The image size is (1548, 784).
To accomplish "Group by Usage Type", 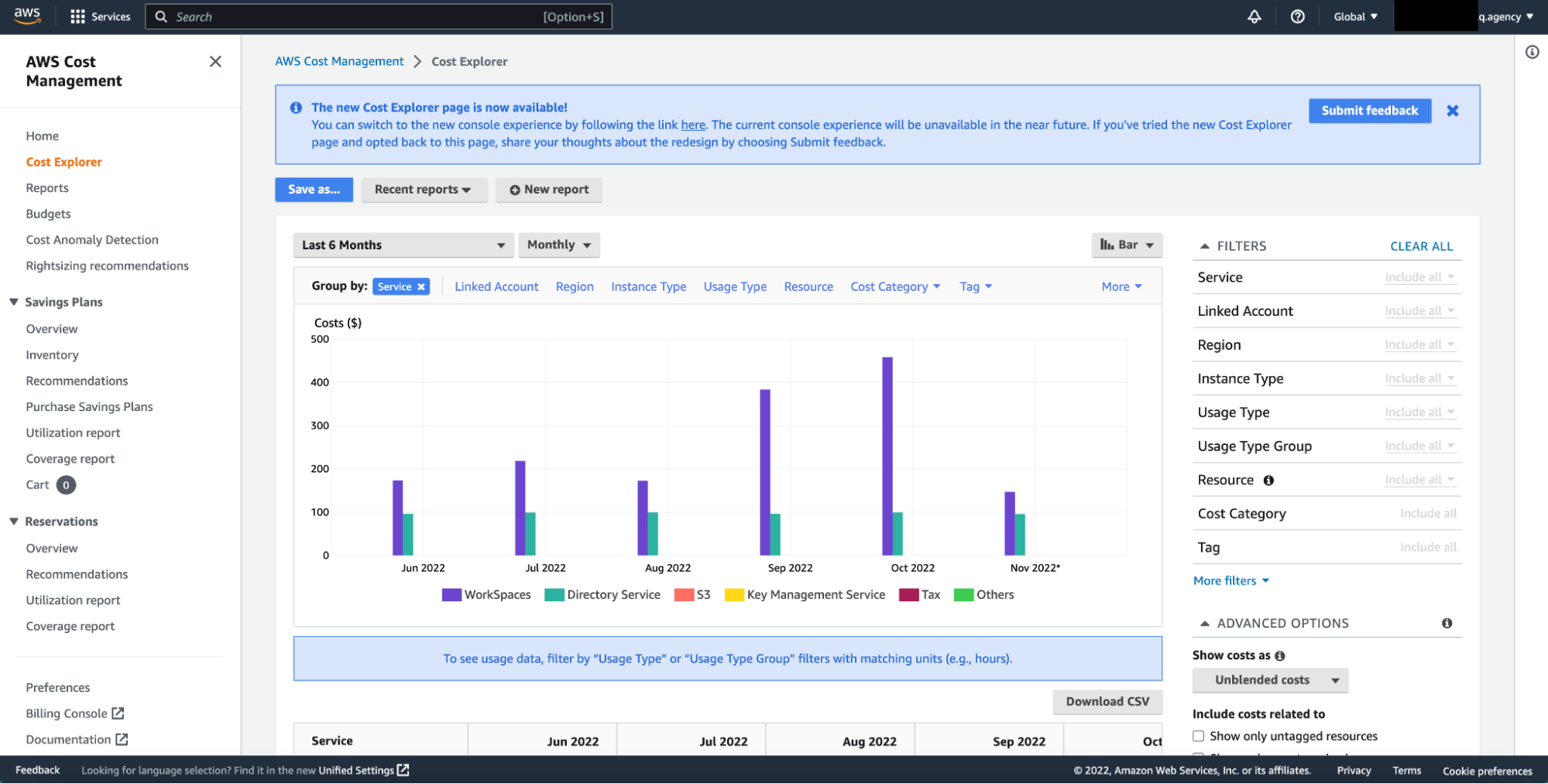I will 735,286.
